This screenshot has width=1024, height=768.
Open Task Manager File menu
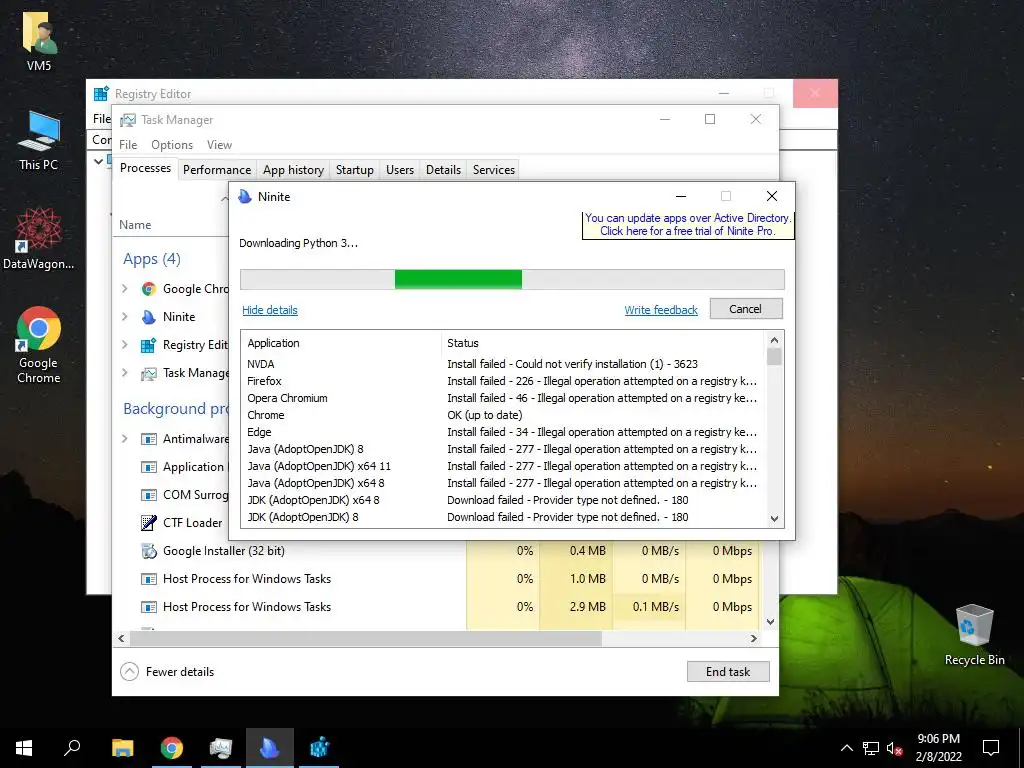click(128, 145)
